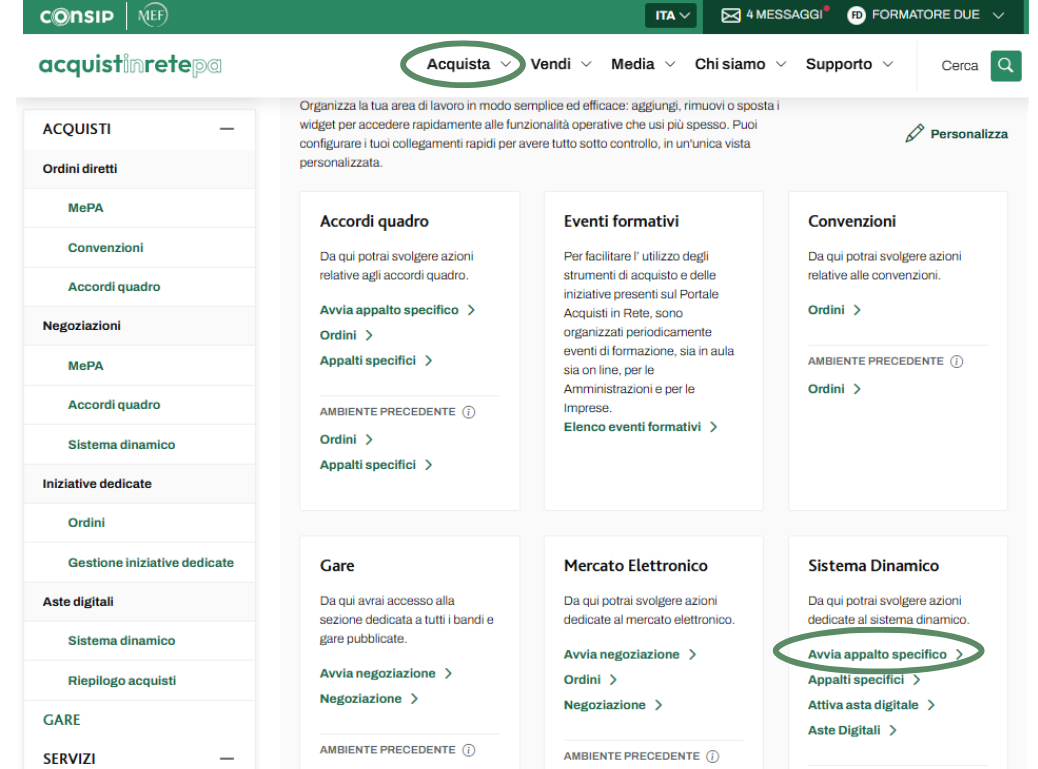The height and width of the screenshot is (769, 1038).
Task: Open the Vendi navigation menu
Action: coord(560,64)
